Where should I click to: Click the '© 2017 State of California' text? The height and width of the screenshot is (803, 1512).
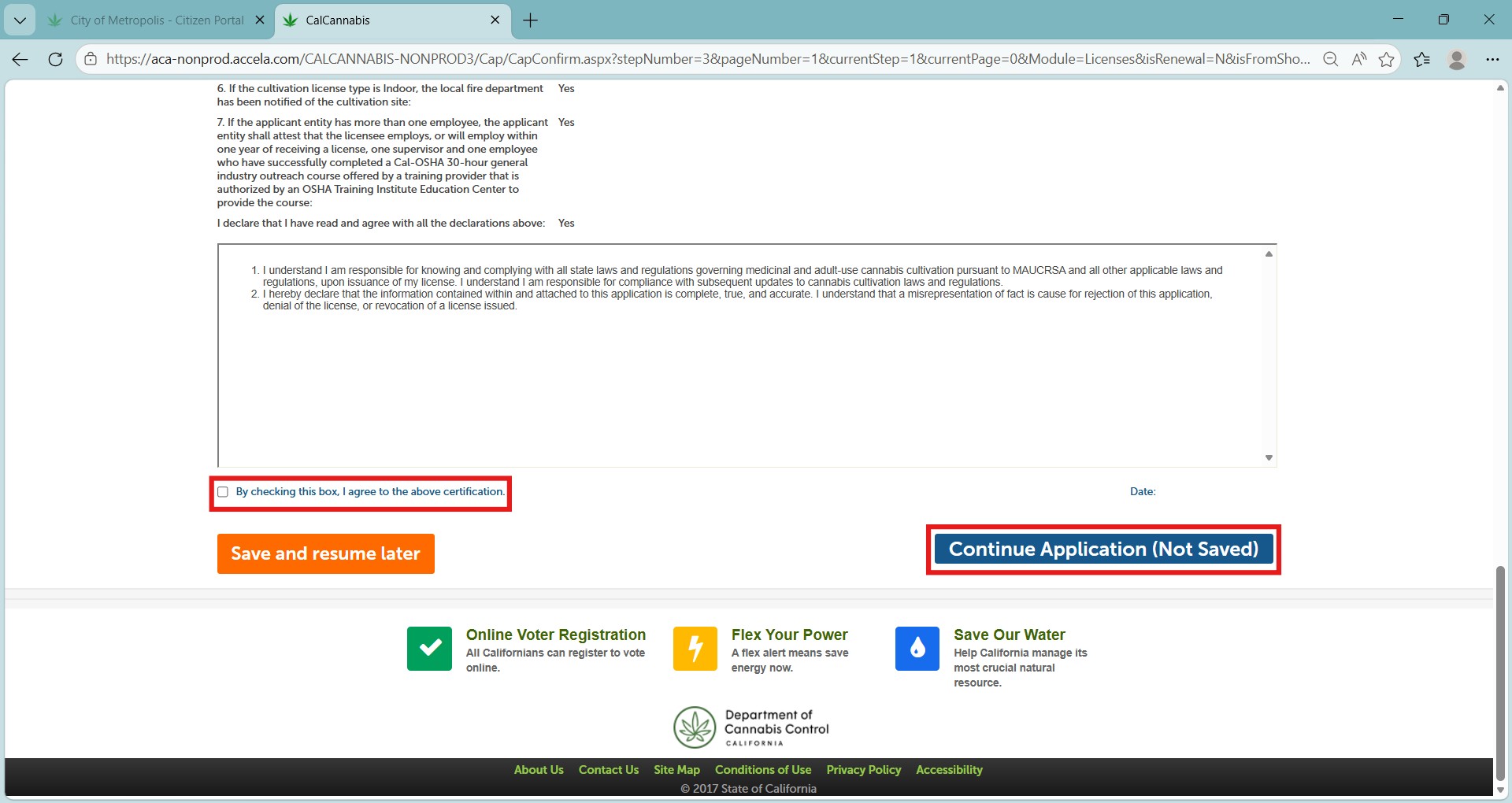[749, 789]
